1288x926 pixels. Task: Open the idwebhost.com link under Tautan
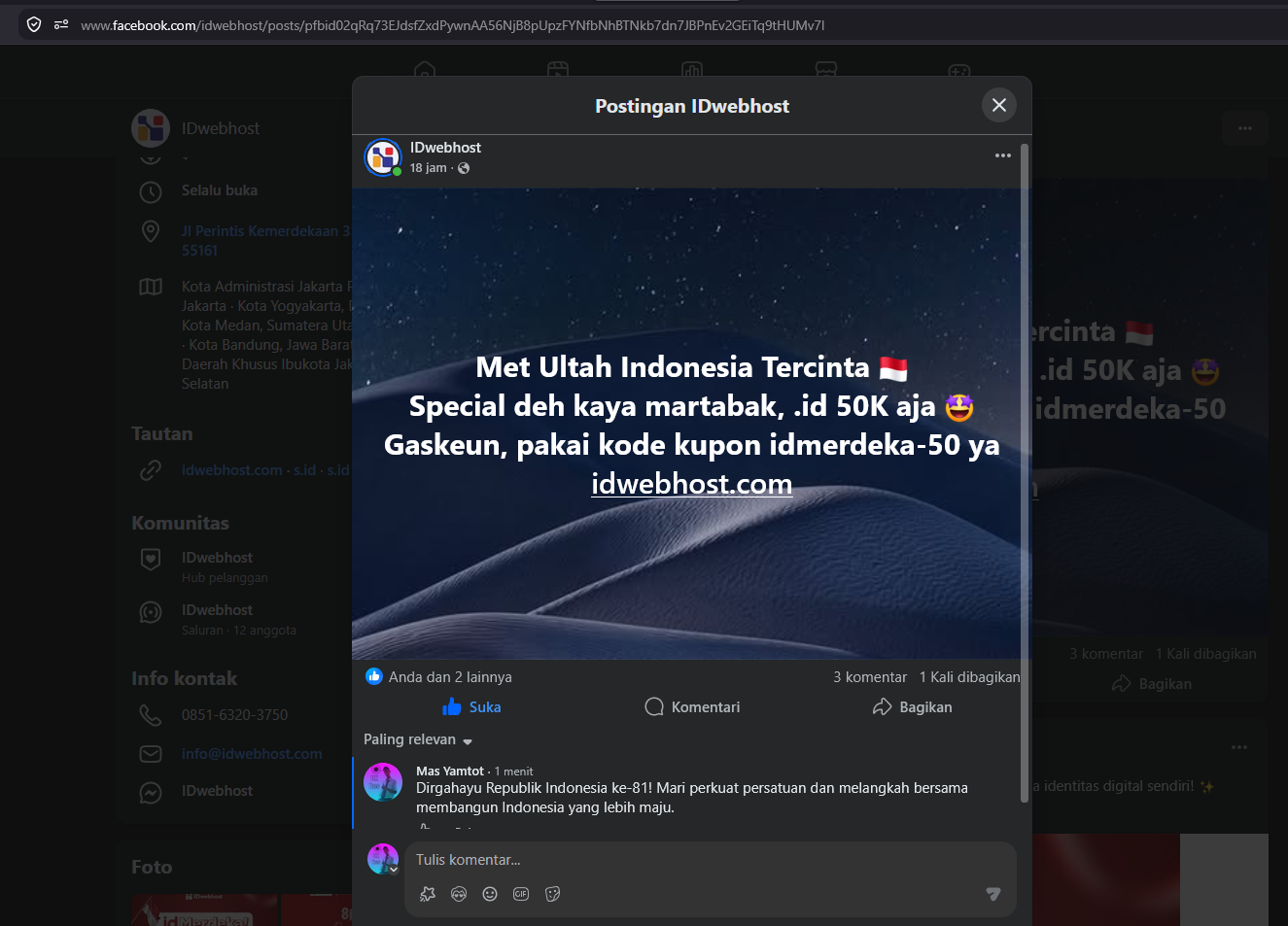click(232, 470)
